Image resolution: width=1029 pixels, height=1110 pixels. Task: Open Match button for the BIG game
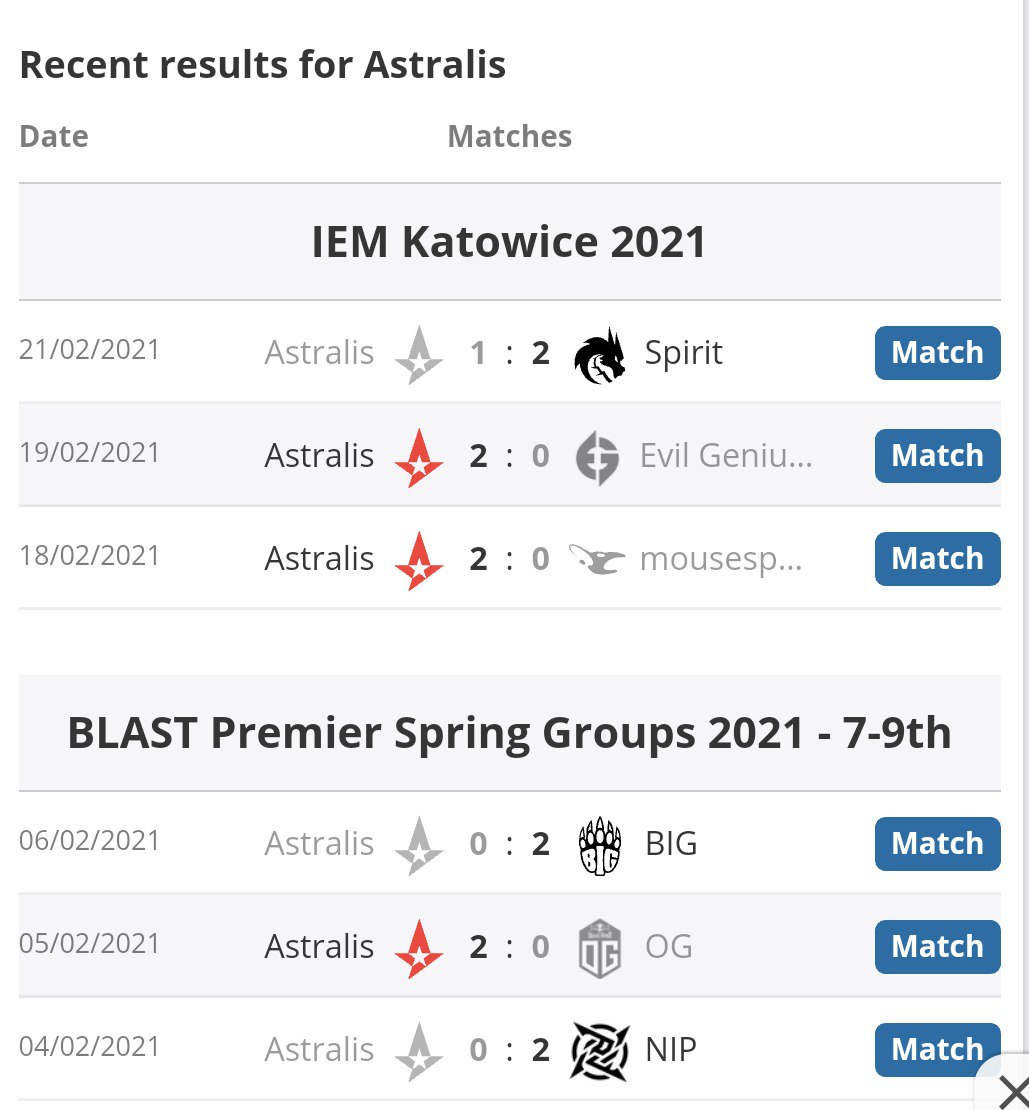coord(937,844)
